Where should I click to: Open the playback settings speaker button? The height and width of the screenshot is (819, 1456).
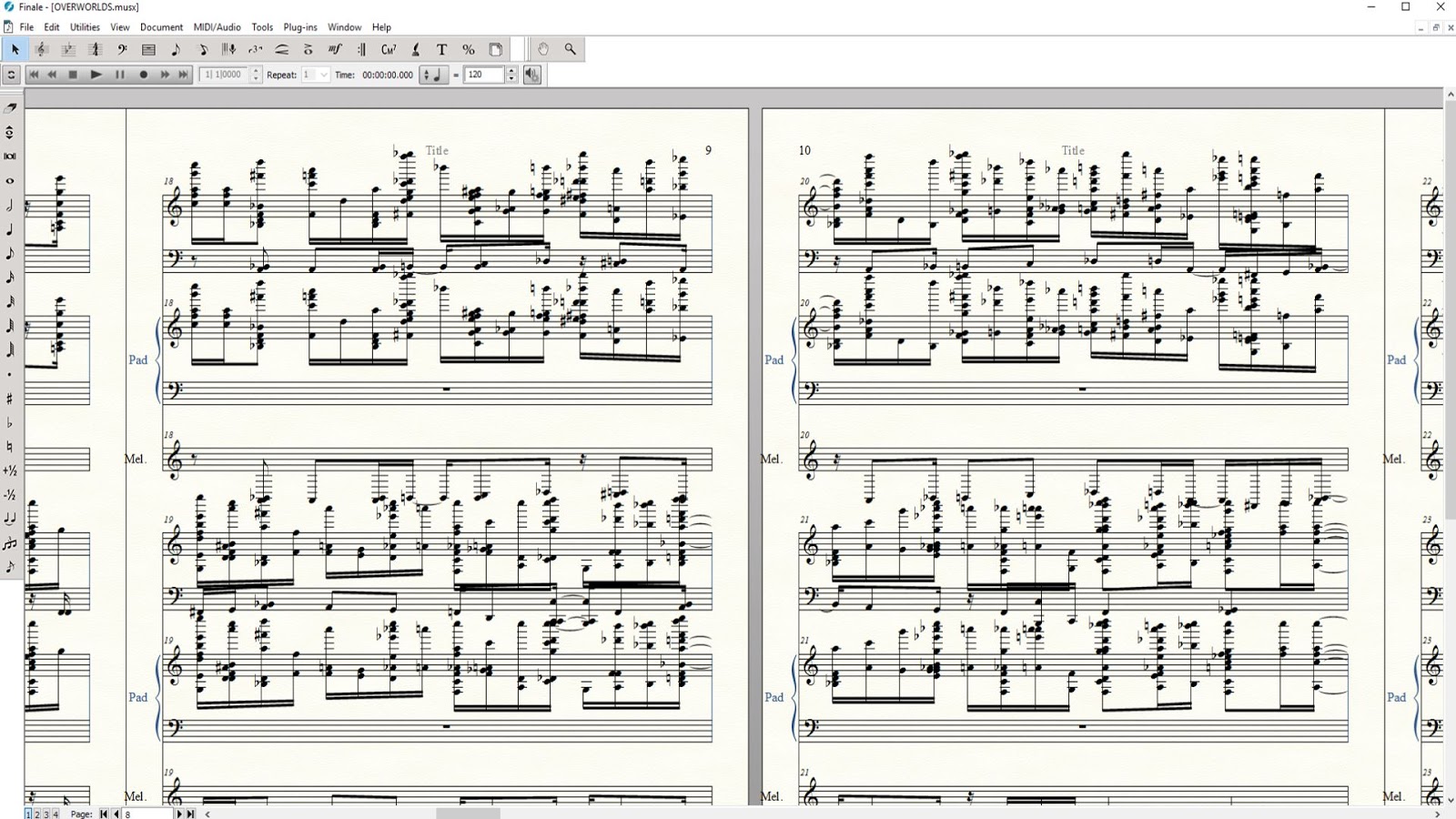pos(532,75)
